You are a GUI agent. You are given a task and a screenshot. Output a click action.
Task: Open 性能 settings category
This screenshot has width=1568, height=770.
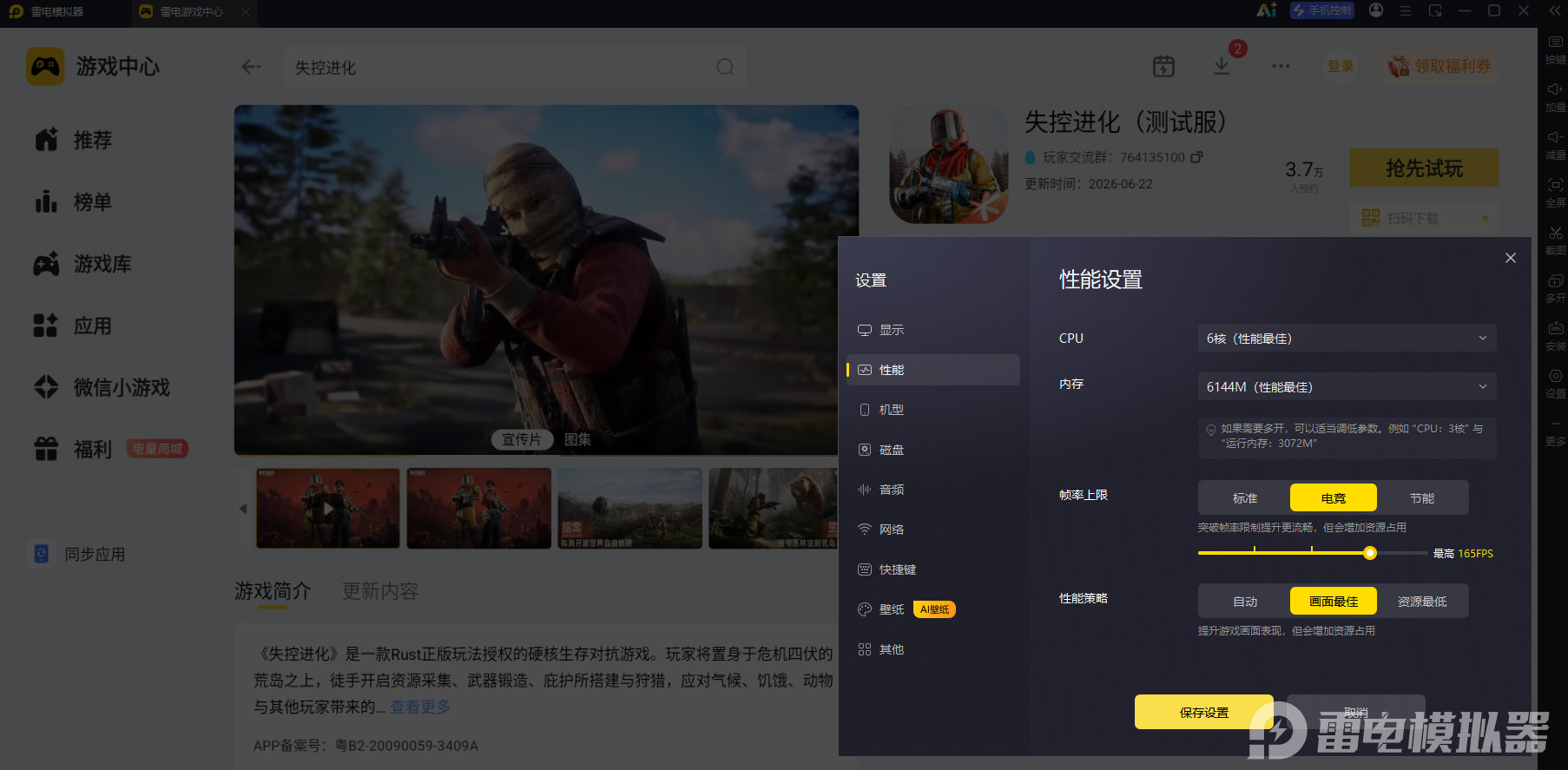coord(932,370)
